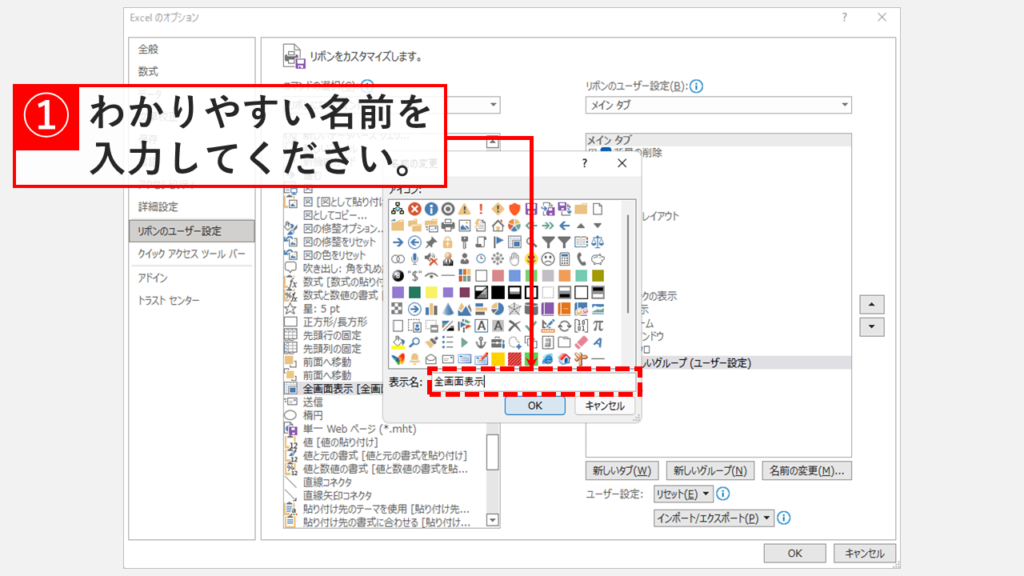Pick the telephone handset icon
Viewport: 1024px width, 576px height.
tap(581, 259)
